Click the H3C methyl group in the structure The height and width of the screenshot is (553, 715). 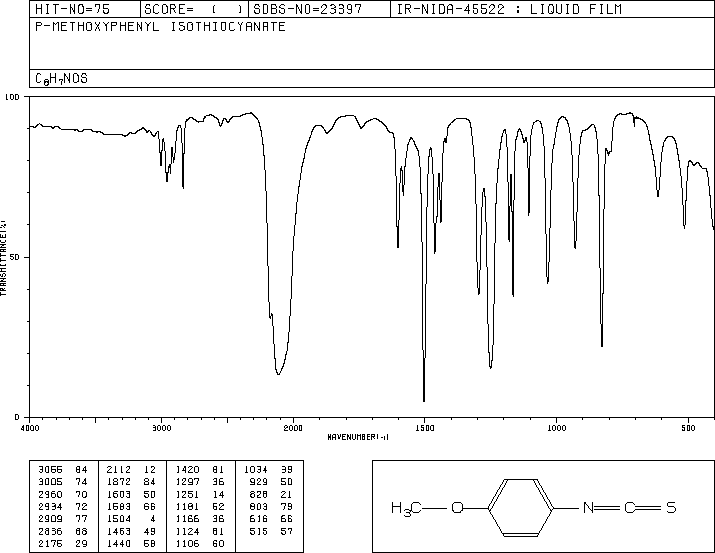point(406,508)
